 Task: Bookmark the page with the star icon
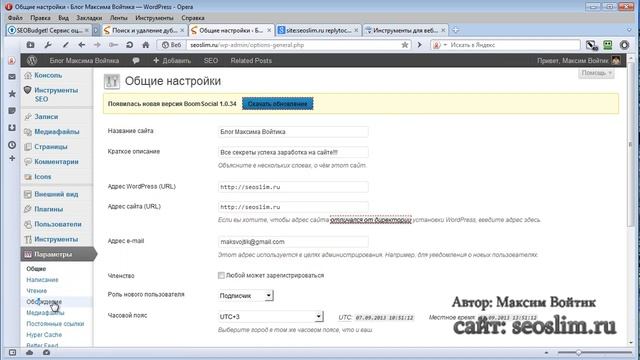tap(404, 45)
